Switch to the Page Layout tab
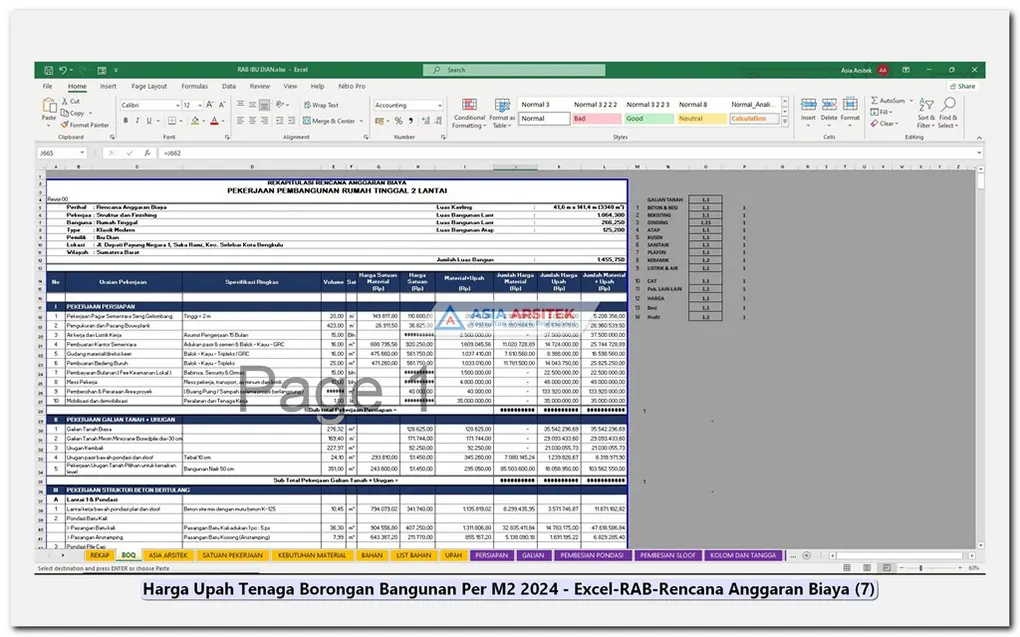The width and height of the screenshot is (1020, 637). click(149, 87)
